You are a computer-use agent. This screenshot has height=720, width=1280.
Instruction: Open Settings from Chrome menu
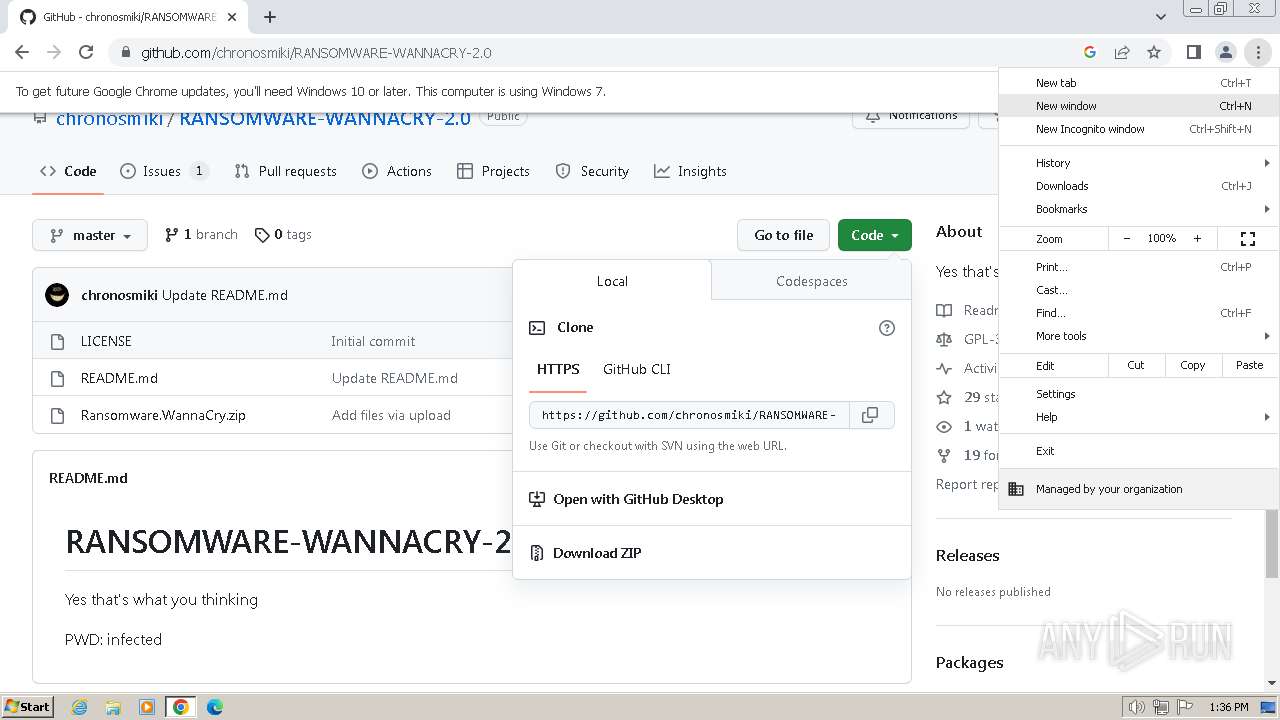point(1138,394)
